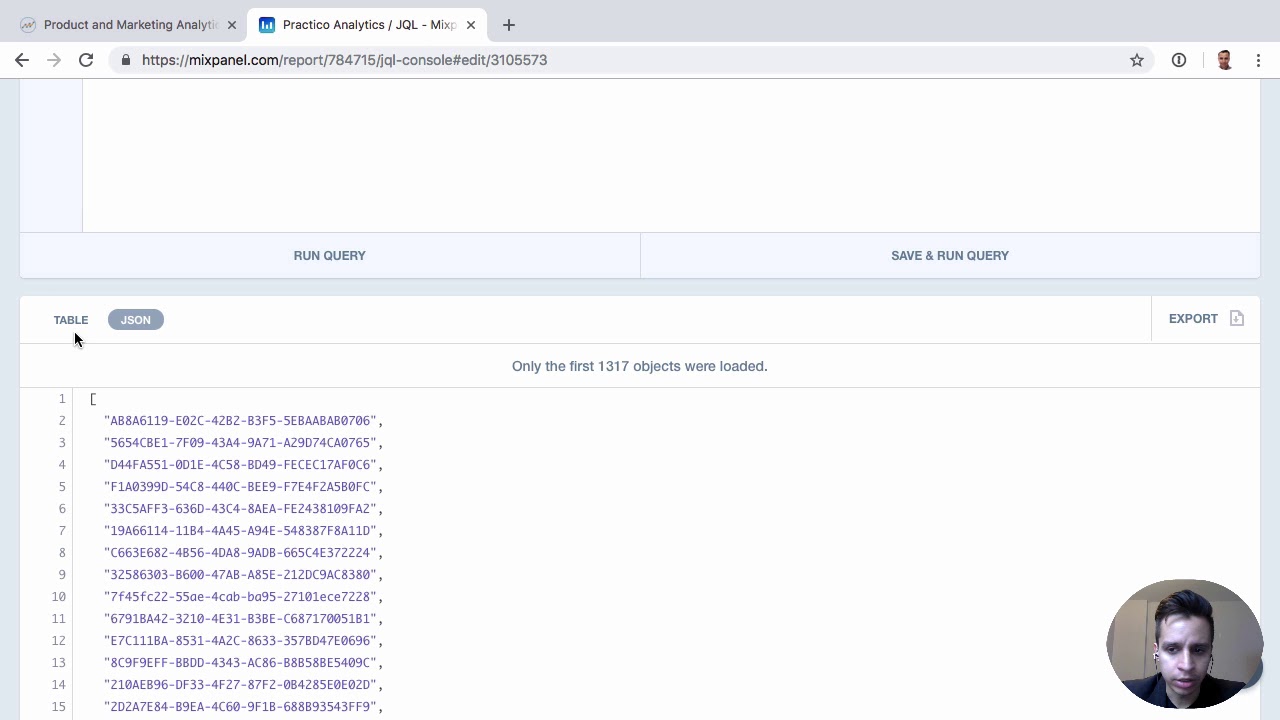Bookmark this page with the star icon
The image size is (1280, 720).
pos(1137,60)
